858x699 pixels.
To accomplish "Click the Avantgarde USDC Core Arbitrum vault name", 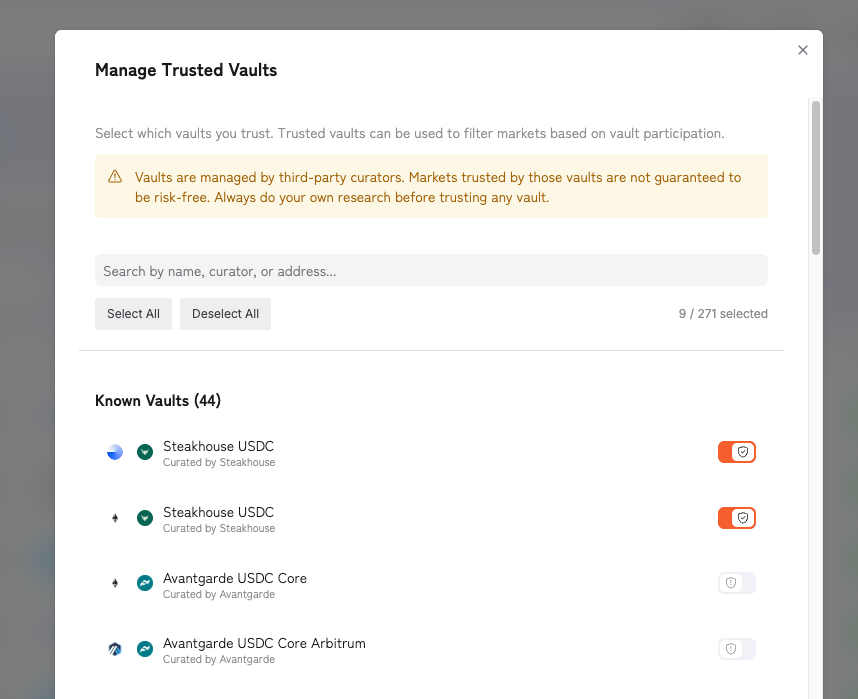I will (264, 643).
